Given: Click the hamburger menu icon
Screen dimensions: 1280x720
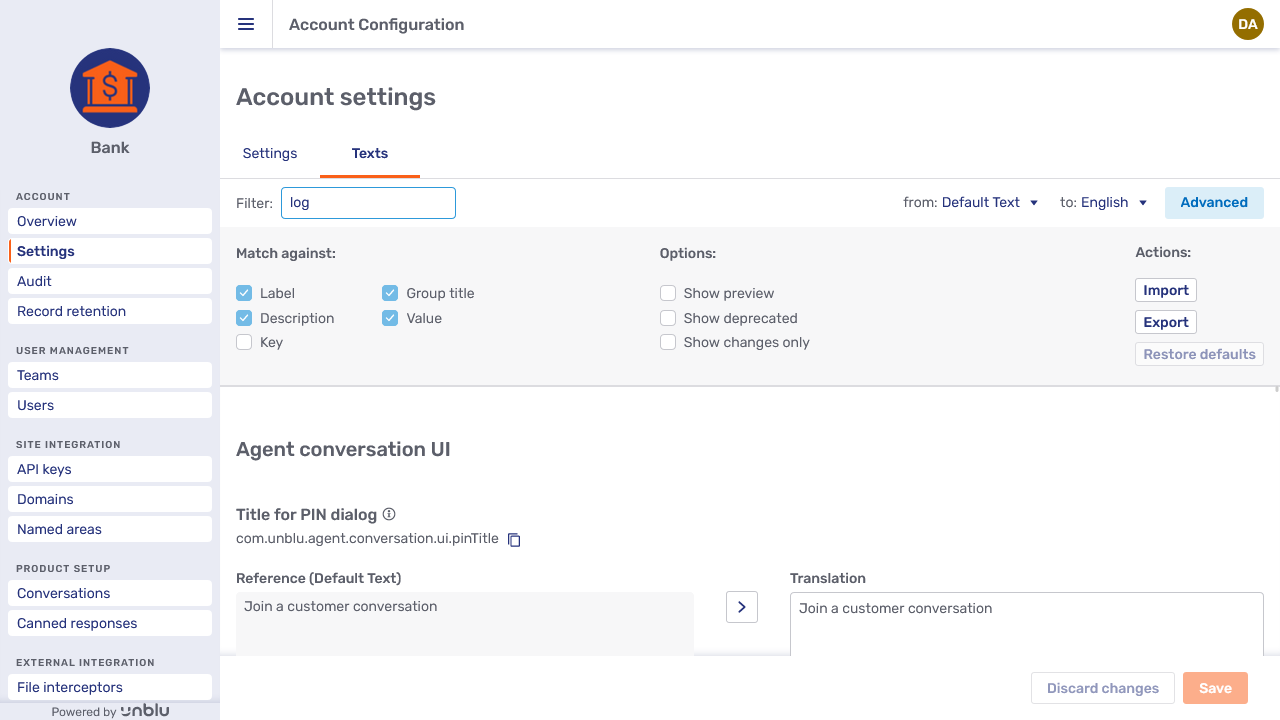Looking at the screenshot, I should click(x=246, y=24).
